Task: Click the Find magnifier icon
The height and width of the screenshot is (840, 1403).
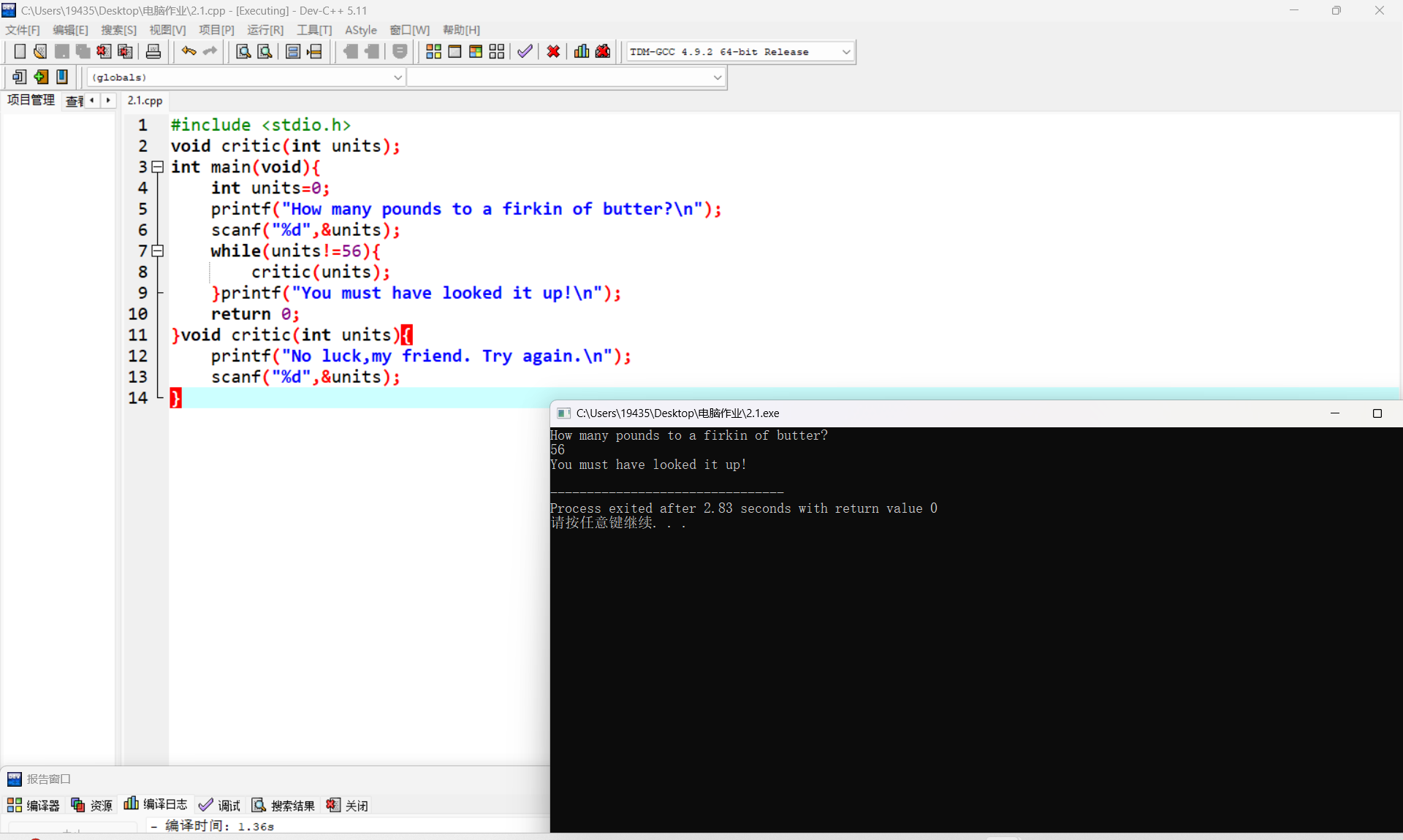Action: click(x=243, y=52)
